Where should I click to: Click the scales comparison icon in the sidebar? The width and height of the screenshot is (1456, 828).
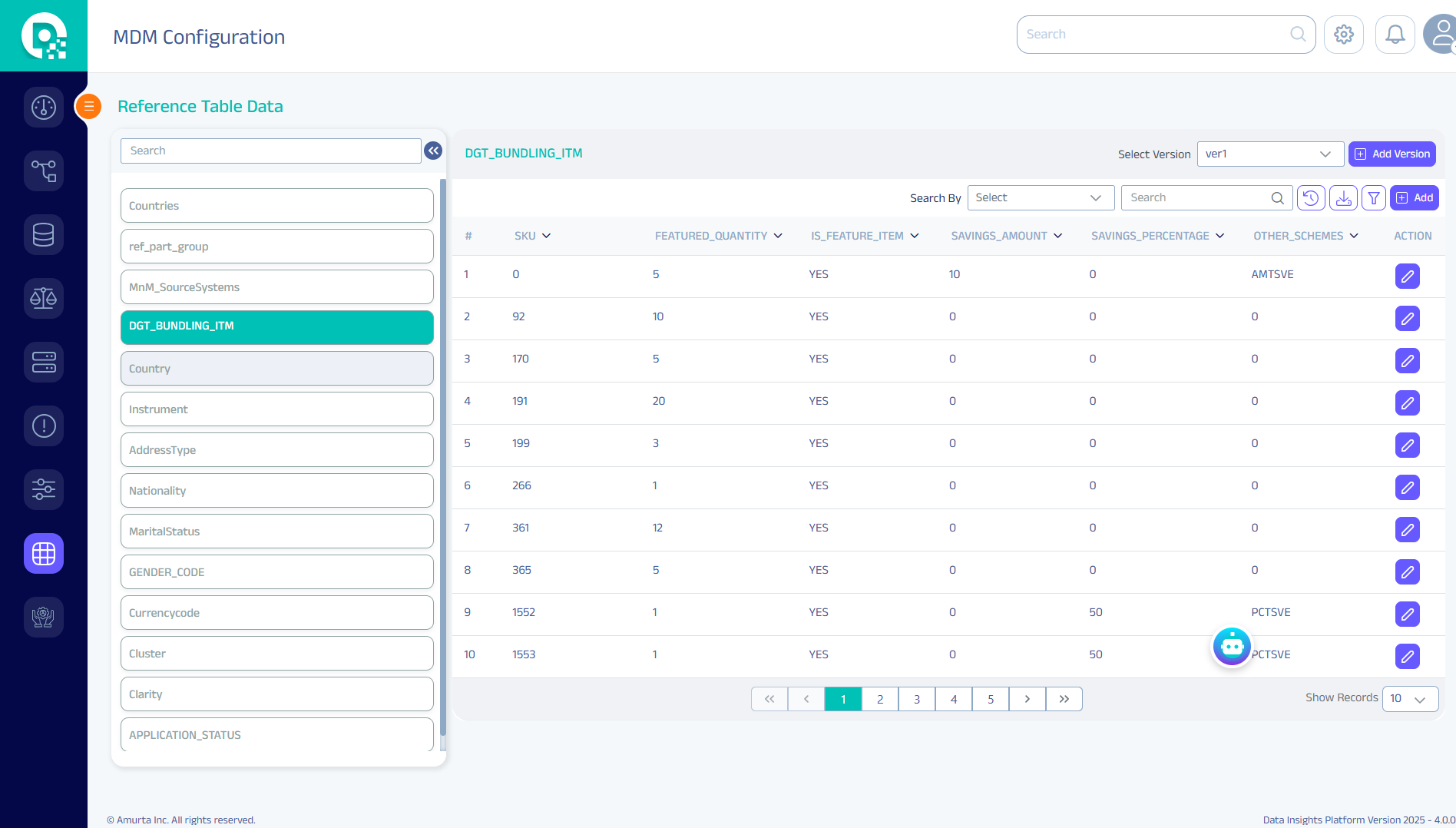tap(43, 298)
